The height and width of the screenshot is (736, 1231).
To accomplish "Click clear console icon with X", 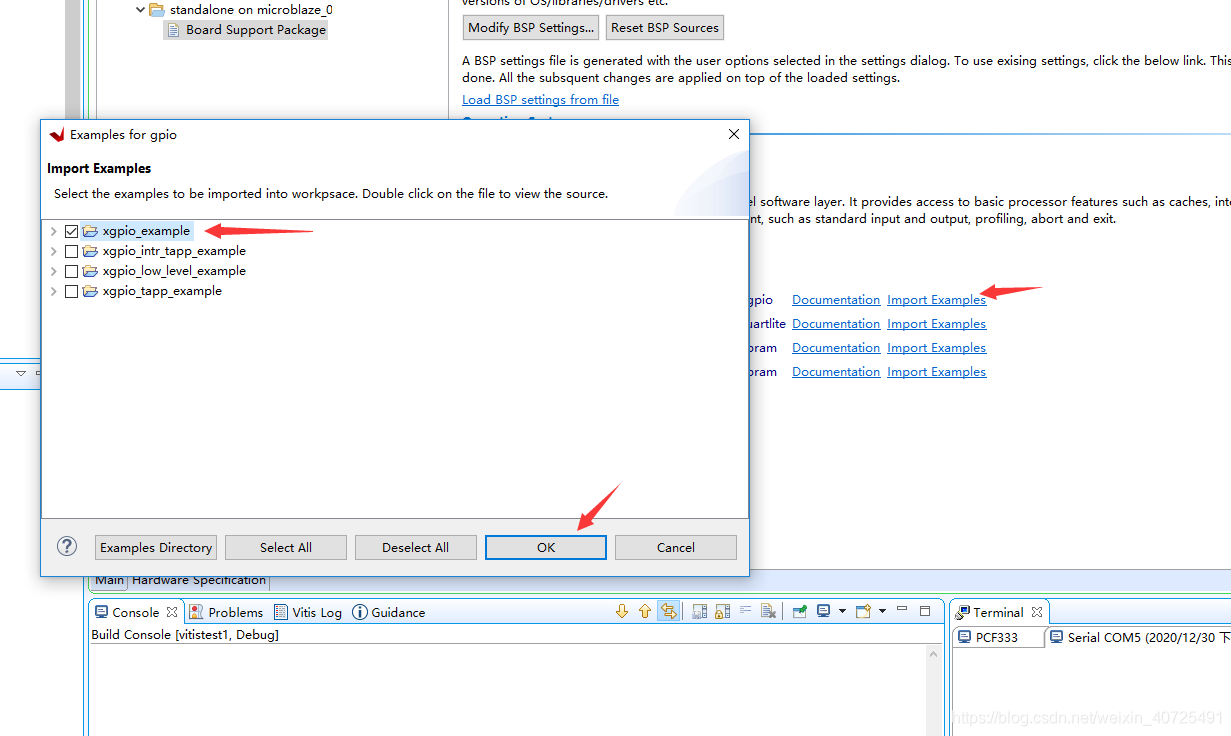I will [768, 611].
